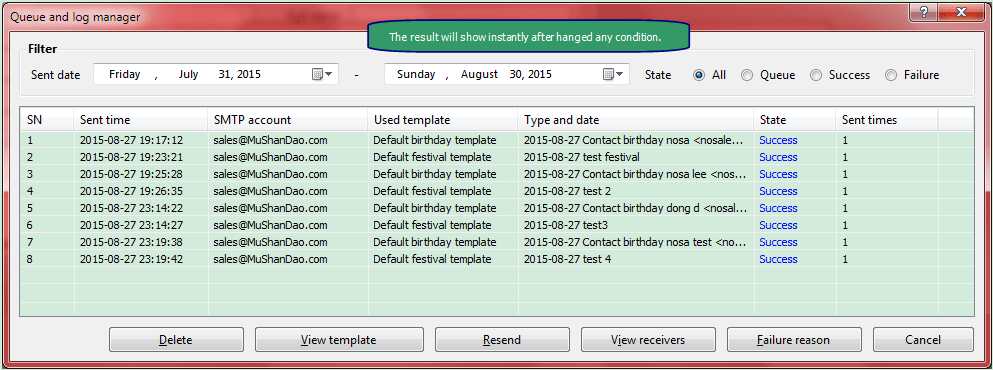Click Default festival template in row 2

pos(432,157)
